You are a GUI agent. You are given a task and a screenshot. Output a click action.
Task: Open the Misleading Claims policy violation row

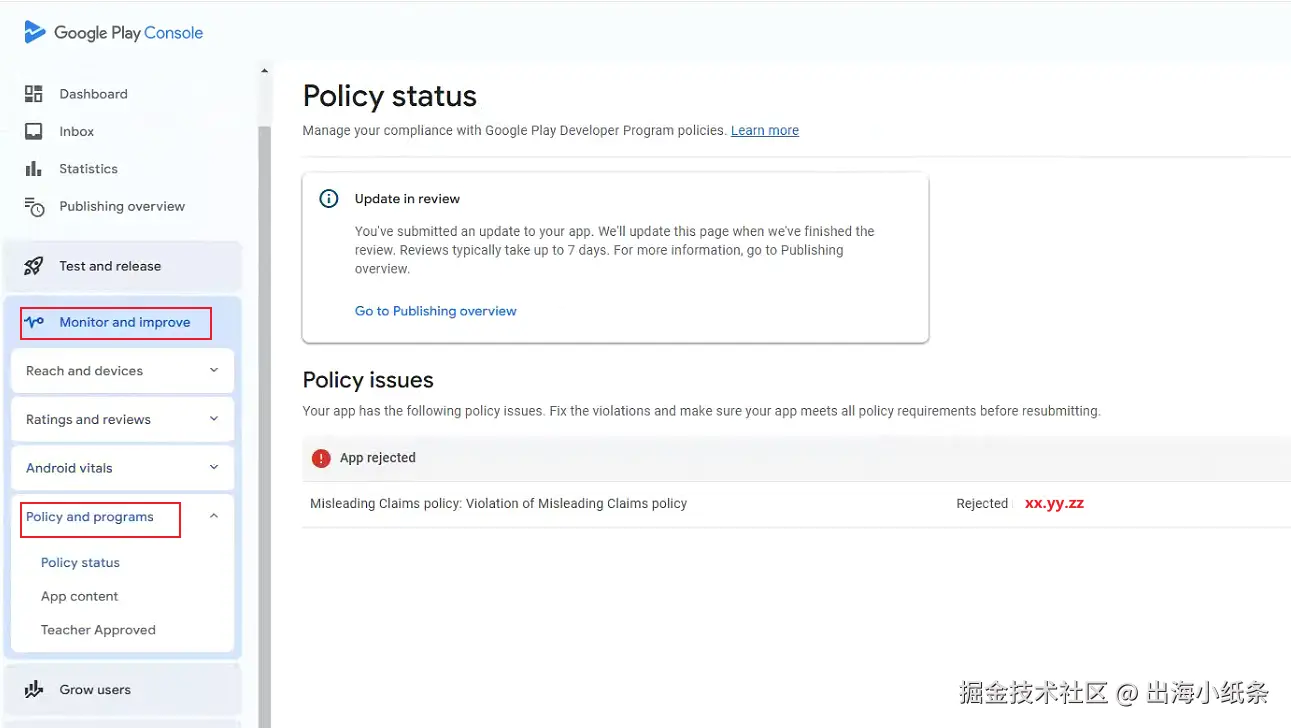796,504
